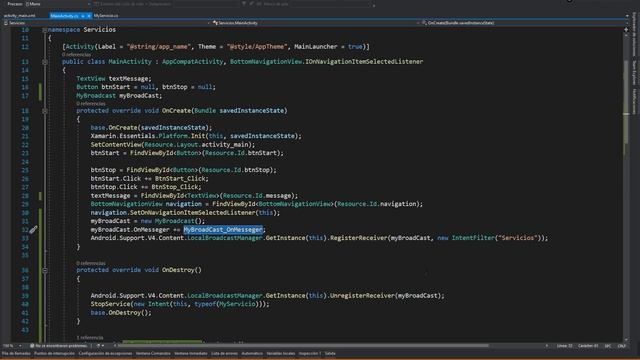640x360 pixels.
Task: Open the Salida tab
Action: point(330,353)
